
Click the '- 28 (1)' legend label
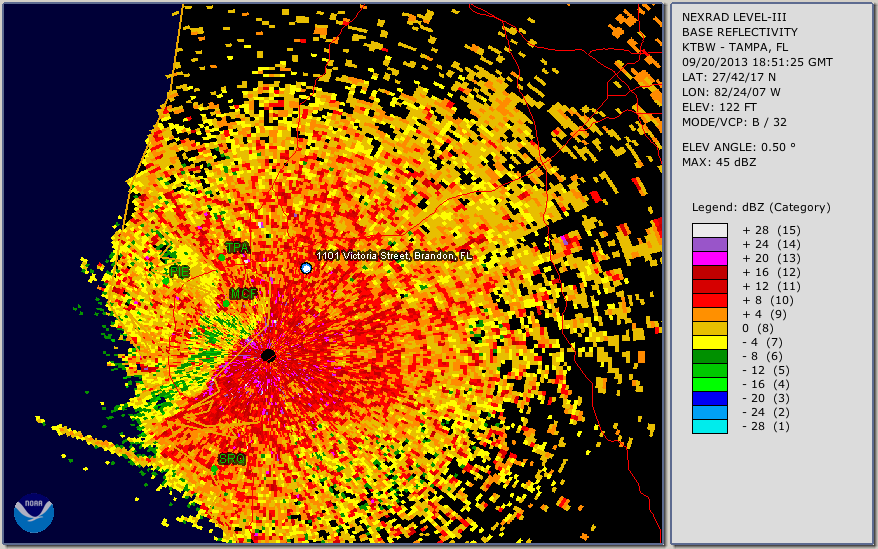pyautogui.click(x=766, y=426)
